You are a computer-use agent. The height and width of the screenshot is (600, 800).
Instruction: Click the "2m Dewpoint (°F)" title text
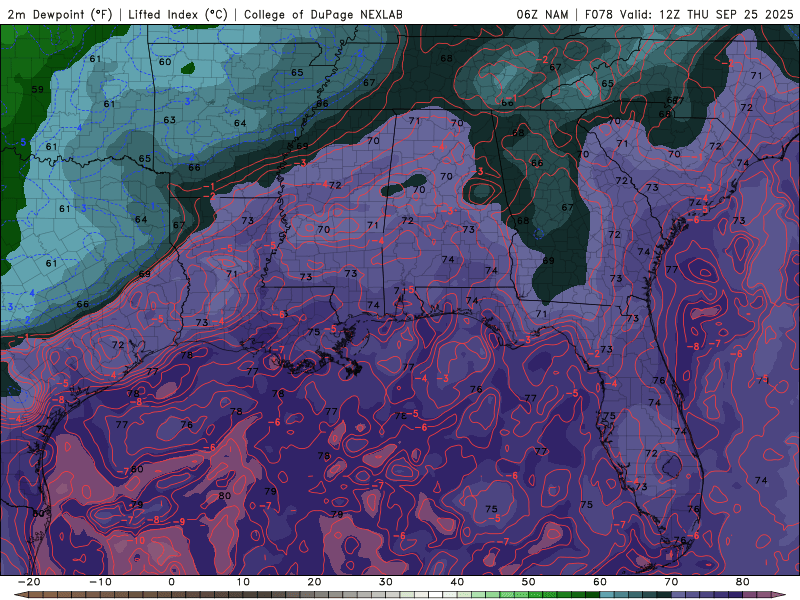[60, 14]
